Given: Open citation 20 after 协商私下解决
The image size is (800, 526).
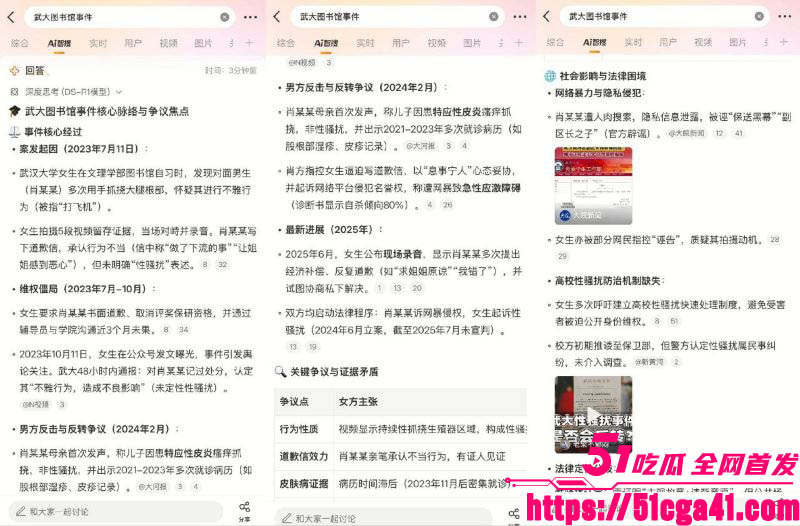Looking at the screenshot, I should pyautogui.click(x=417, y=288).
